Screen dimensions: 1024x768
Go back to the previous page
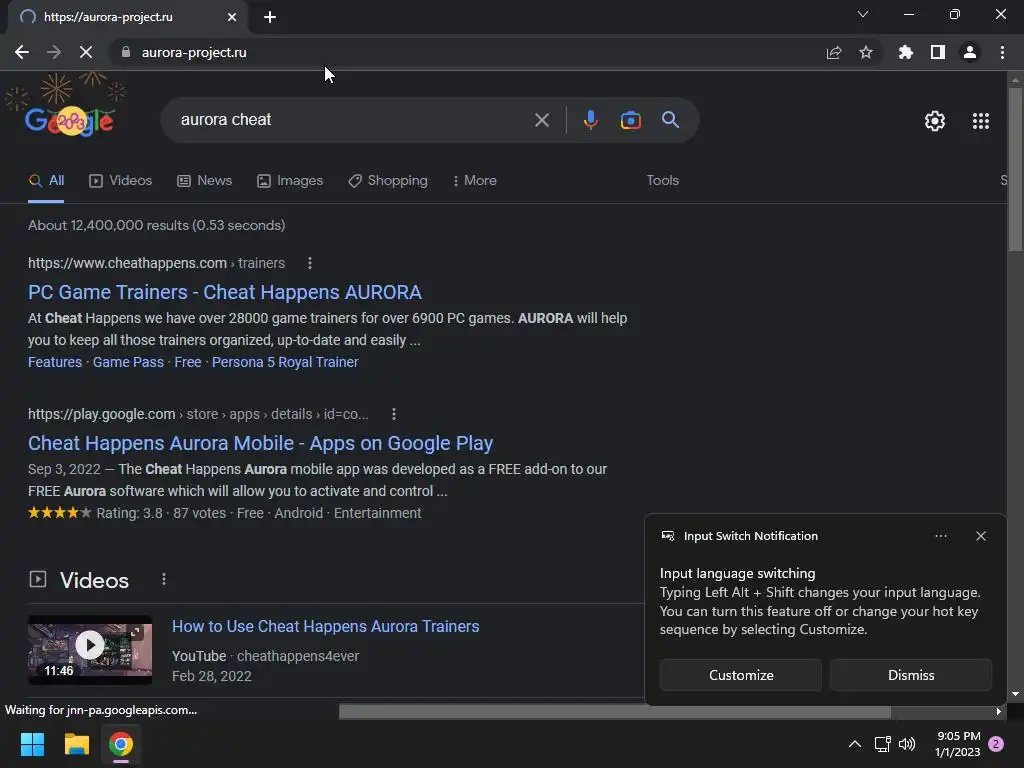(22, 52)
